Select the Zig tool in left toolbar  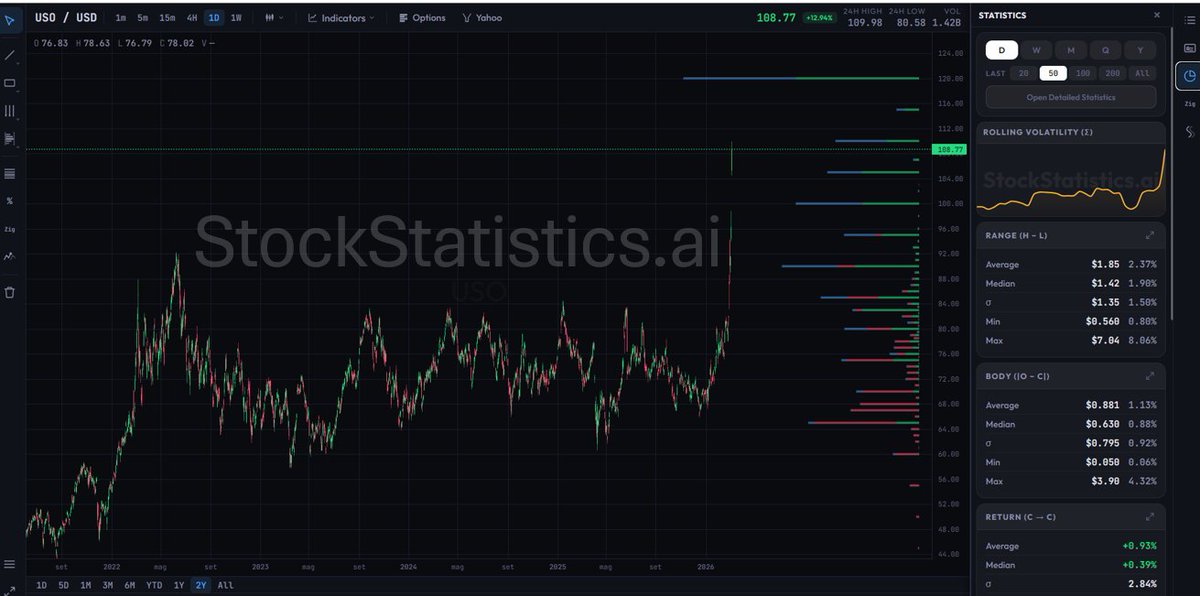10,229
